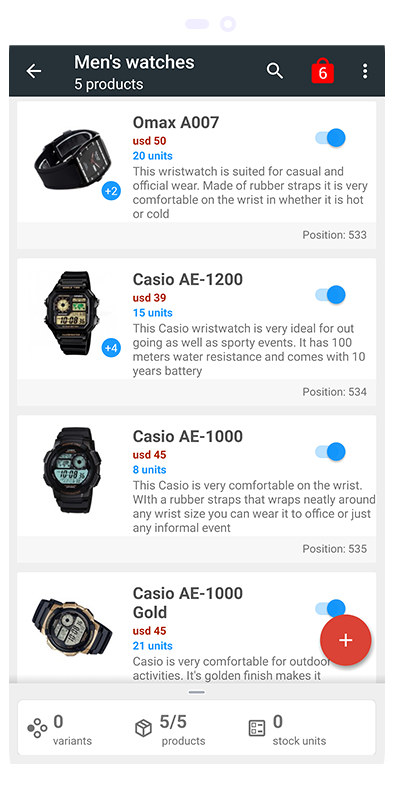Disable the Omax A007 product toggle

click(x=331, y=138)
